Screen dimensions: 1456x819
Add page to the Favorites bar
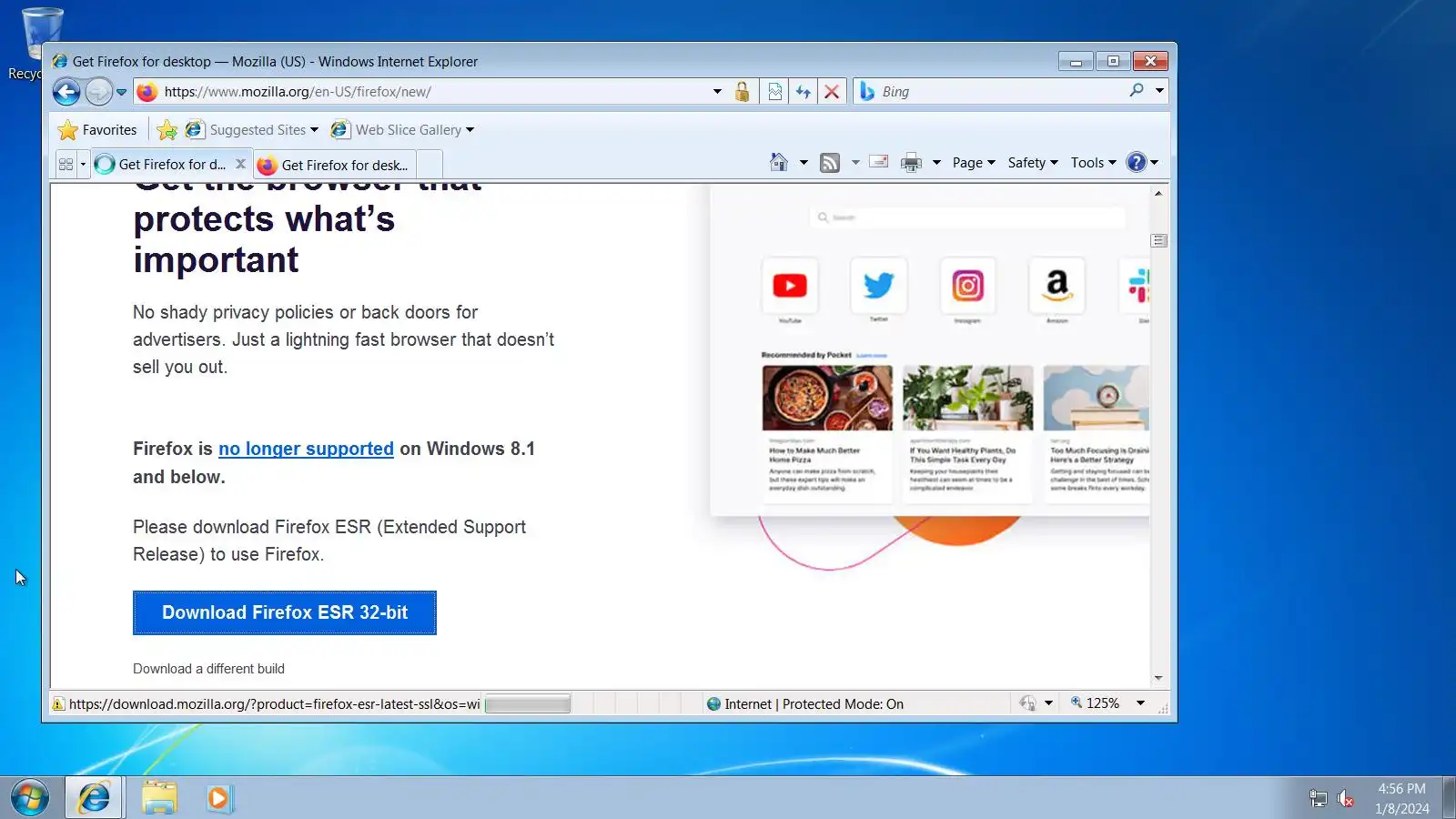click(x=167, y=130)
